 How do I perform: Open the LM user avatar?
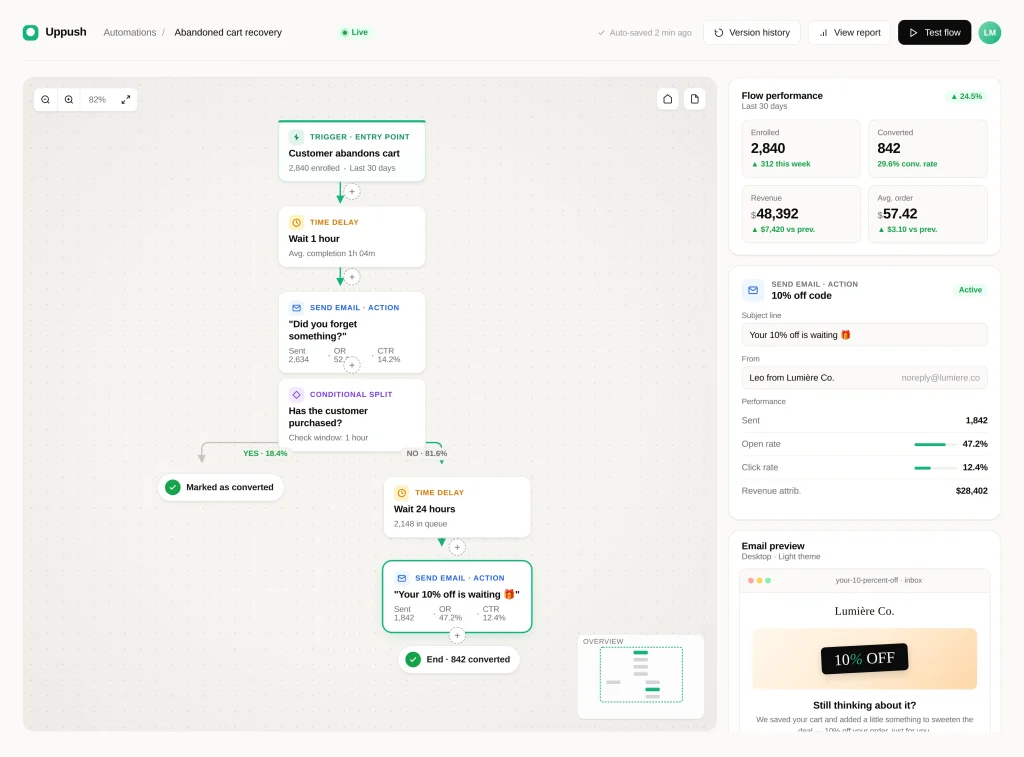tap(989, 33)
